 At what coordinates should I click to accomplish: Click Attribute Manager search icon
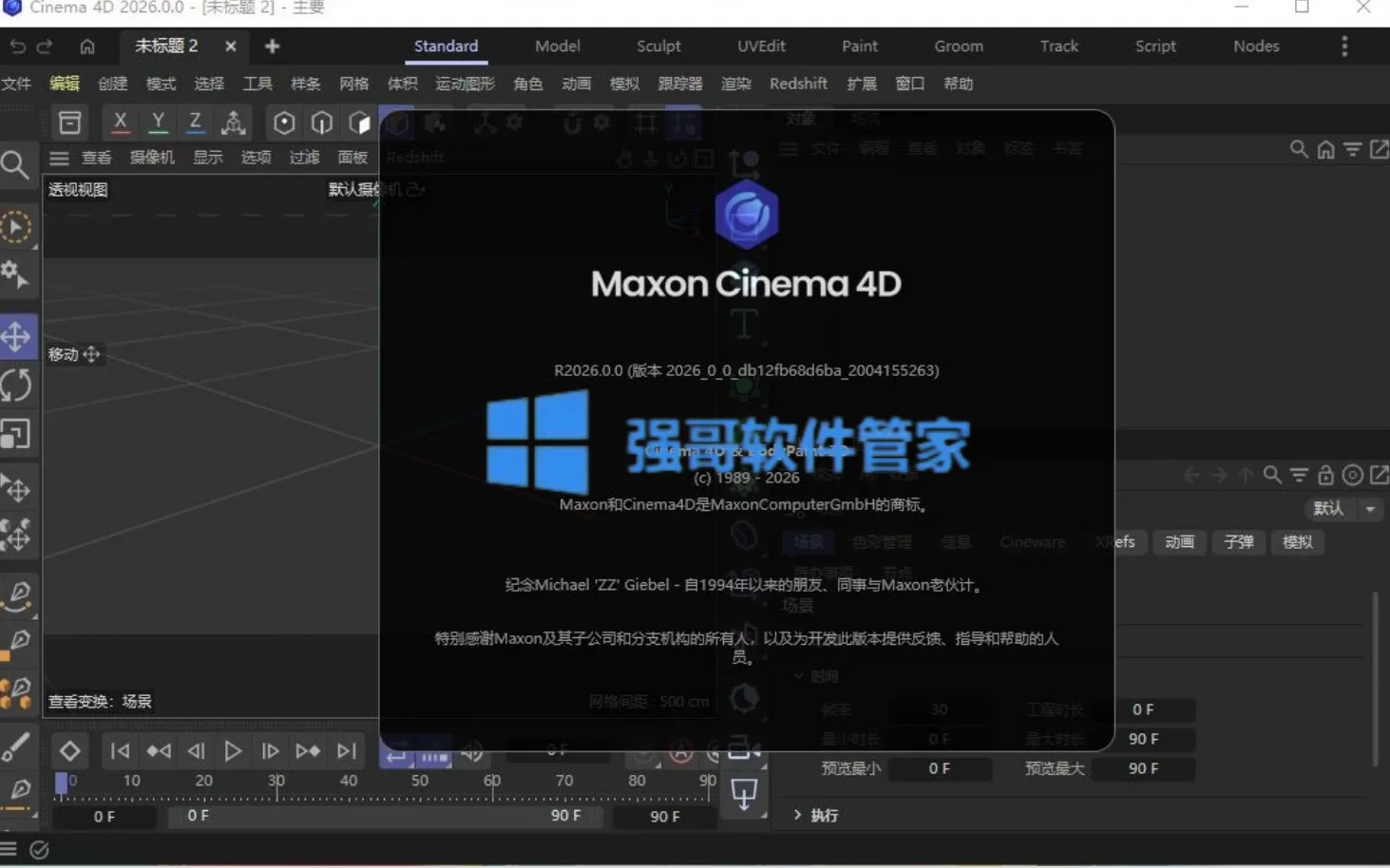tap(1272, 474)
